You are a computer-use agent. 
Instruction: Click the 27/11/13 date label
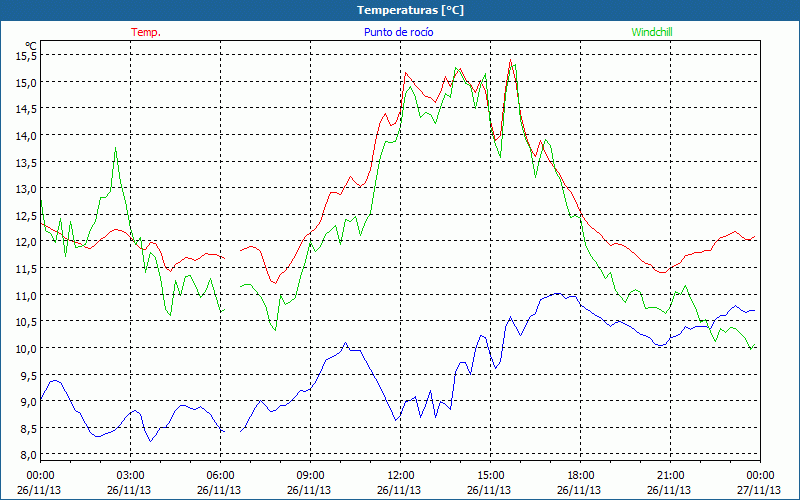(x=759, y=490)
